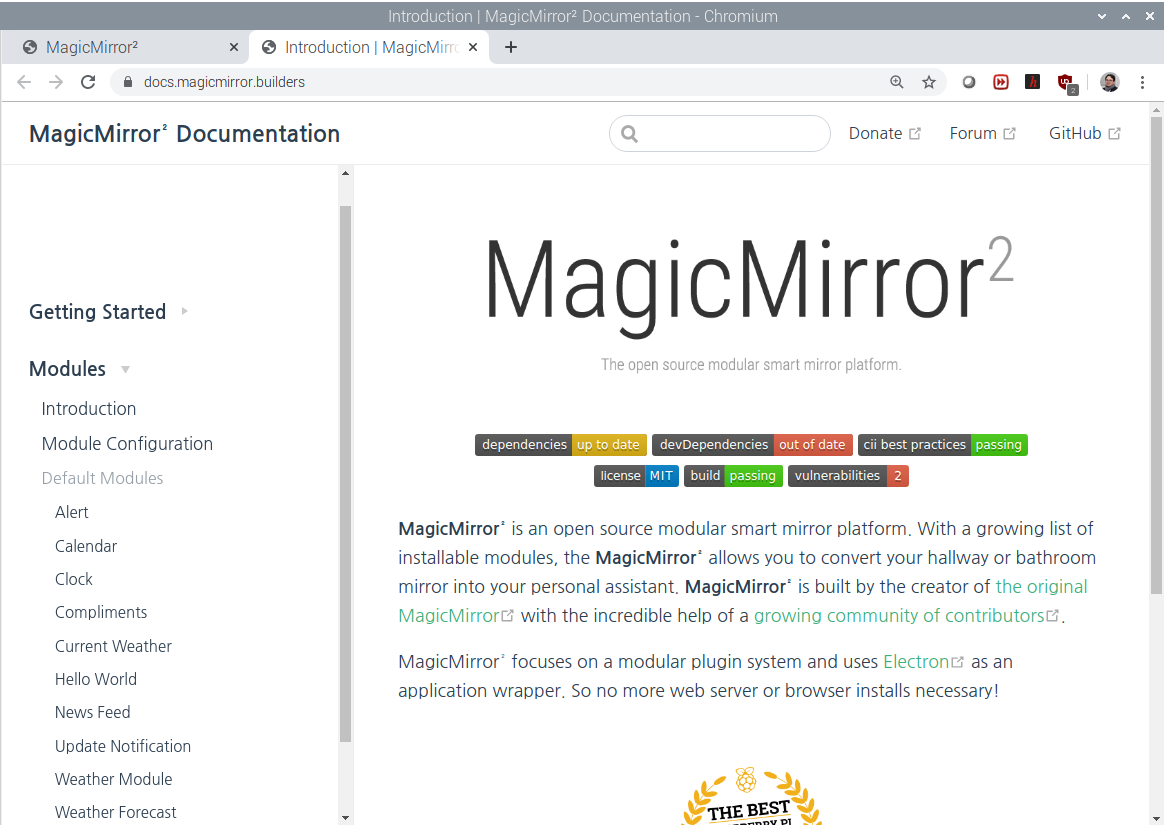Click the documentation search box

(719, 134)
